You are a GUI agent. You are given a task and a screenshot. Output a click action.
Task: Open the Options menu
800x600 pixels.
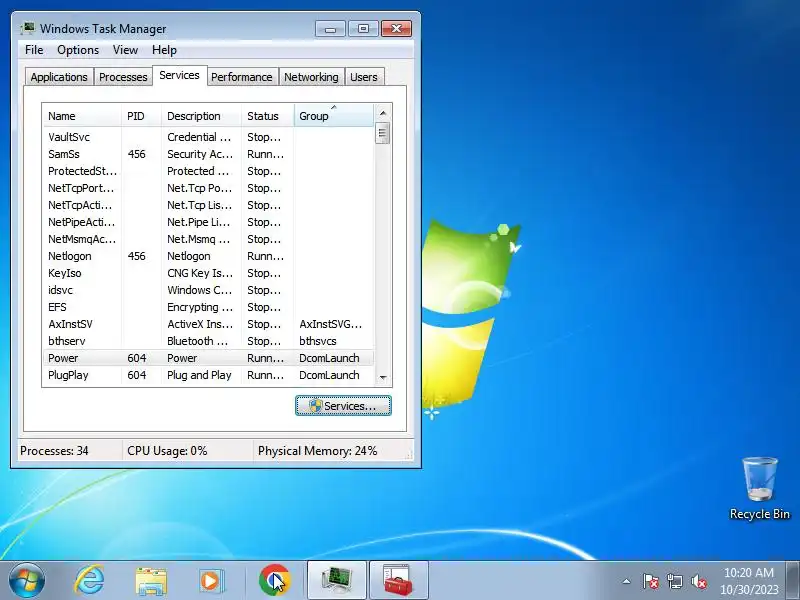(78, 50)
